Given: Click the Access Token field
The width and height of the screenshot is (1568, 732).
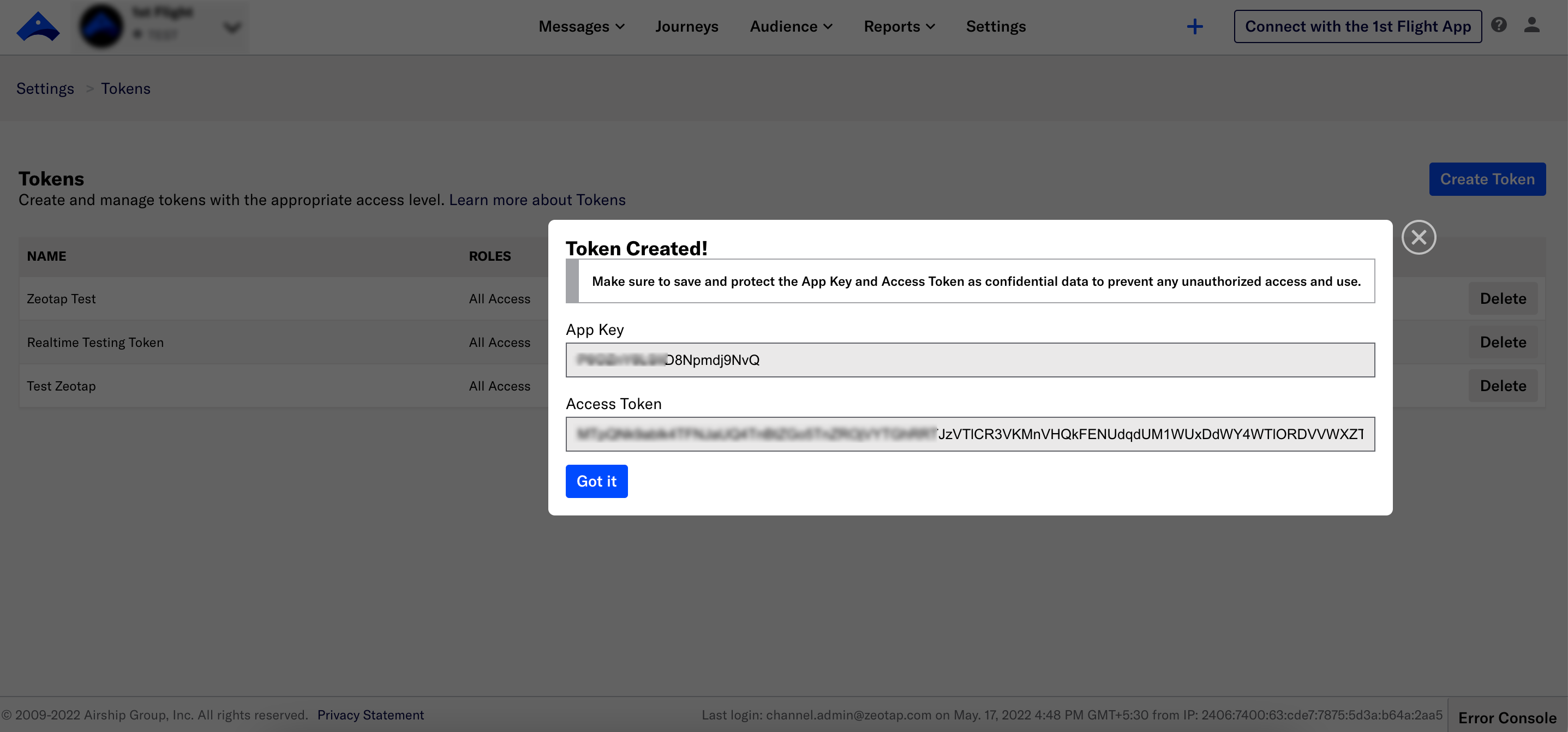Looking at the screenshot, I should coord(969,434).
